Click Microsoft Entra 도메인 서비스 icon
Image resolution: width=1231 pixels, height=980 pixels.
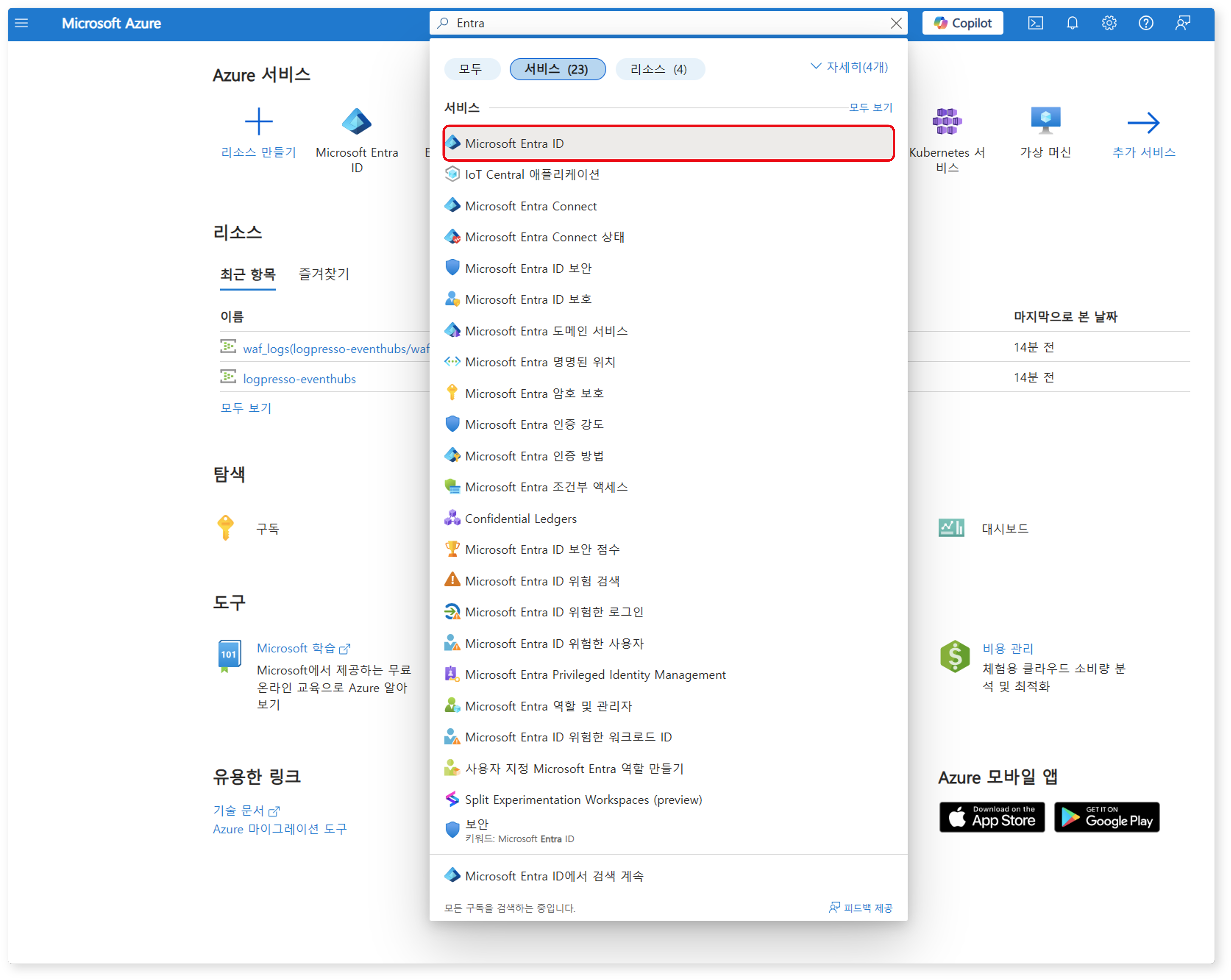pos(452,330)
